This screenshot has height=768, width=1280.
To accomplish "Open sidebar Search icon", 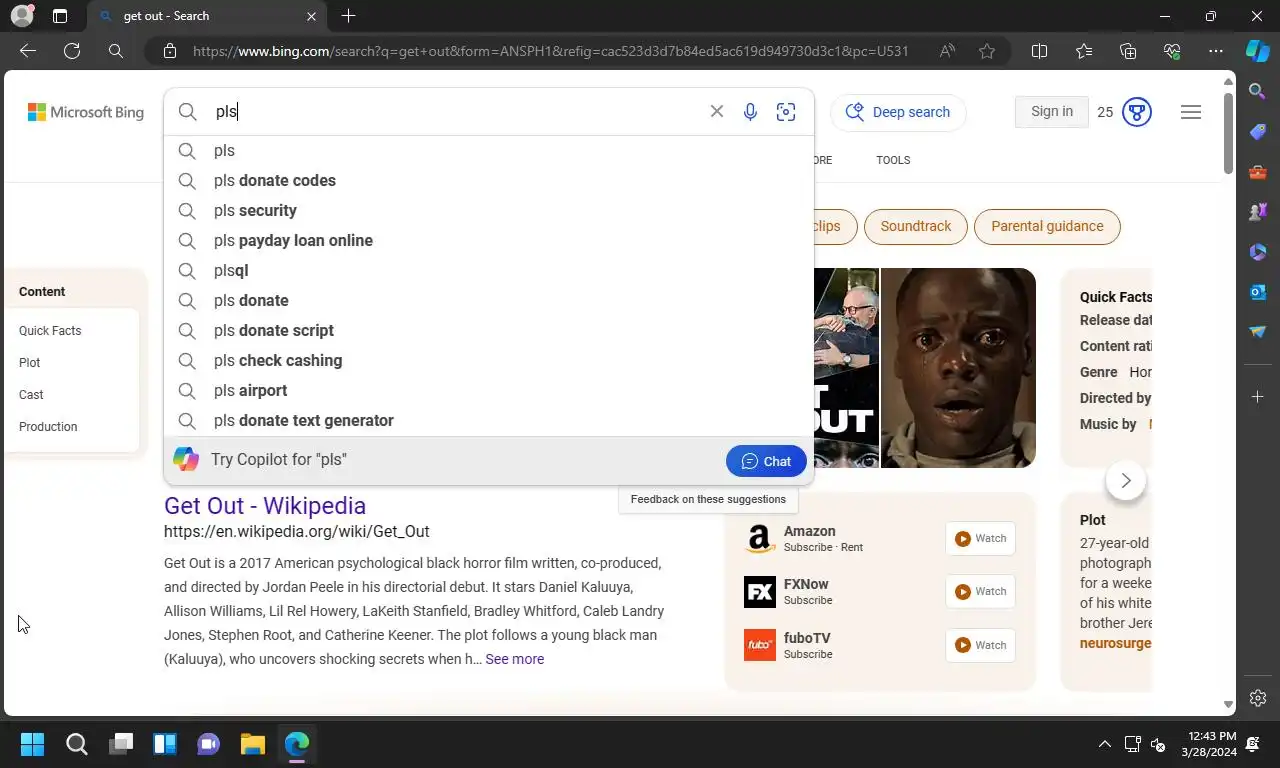I will click(1258, 92).
